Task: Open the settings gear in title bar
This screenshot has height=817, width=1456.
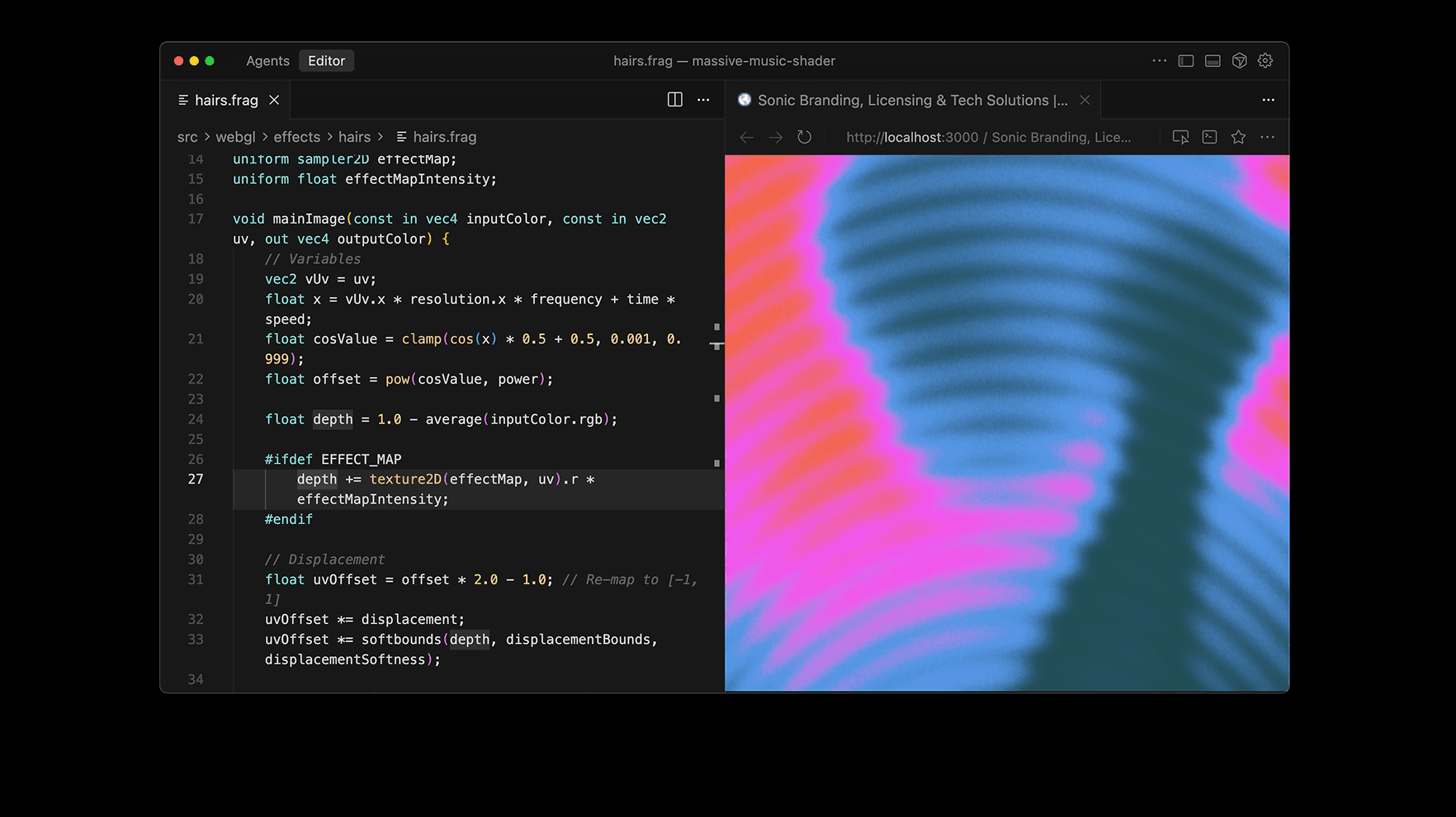Action: click(1265, 61)
